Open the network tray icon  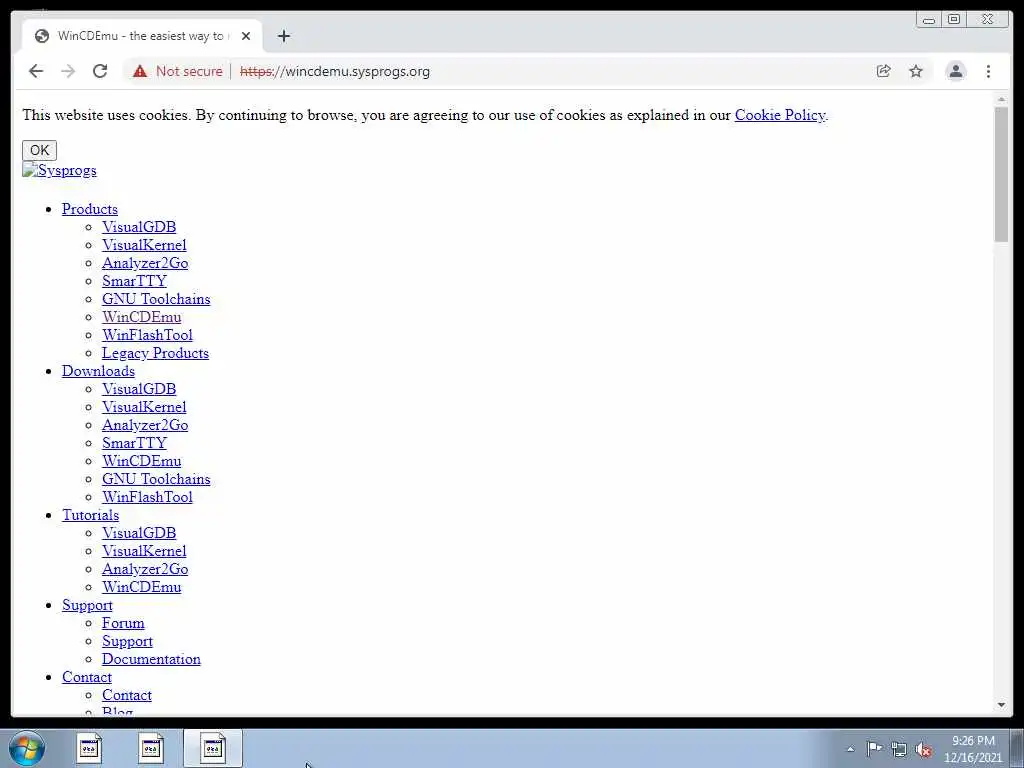(899, 749)
